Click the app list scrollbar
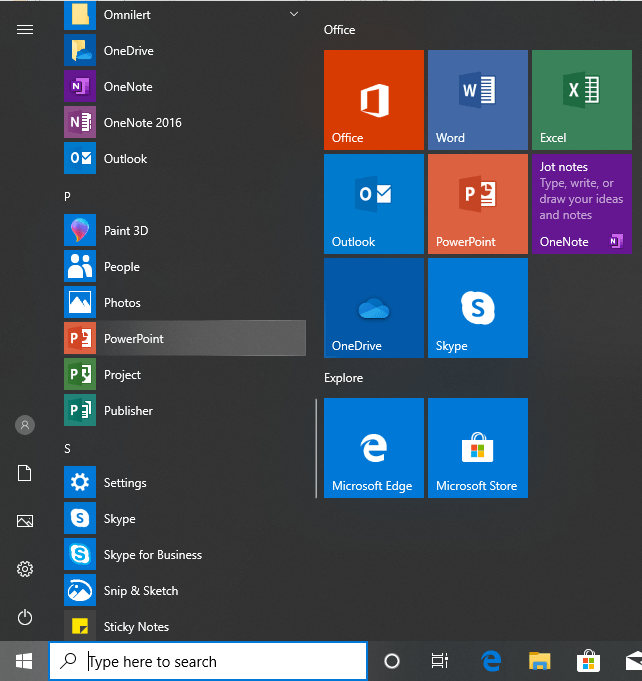642x681 pixels. (x=316, y=449)
